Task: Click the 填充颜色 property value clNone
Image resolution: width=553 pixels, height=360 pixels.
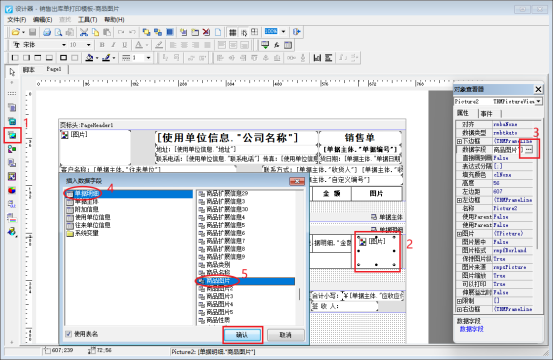Action: [x=512, y=175]
